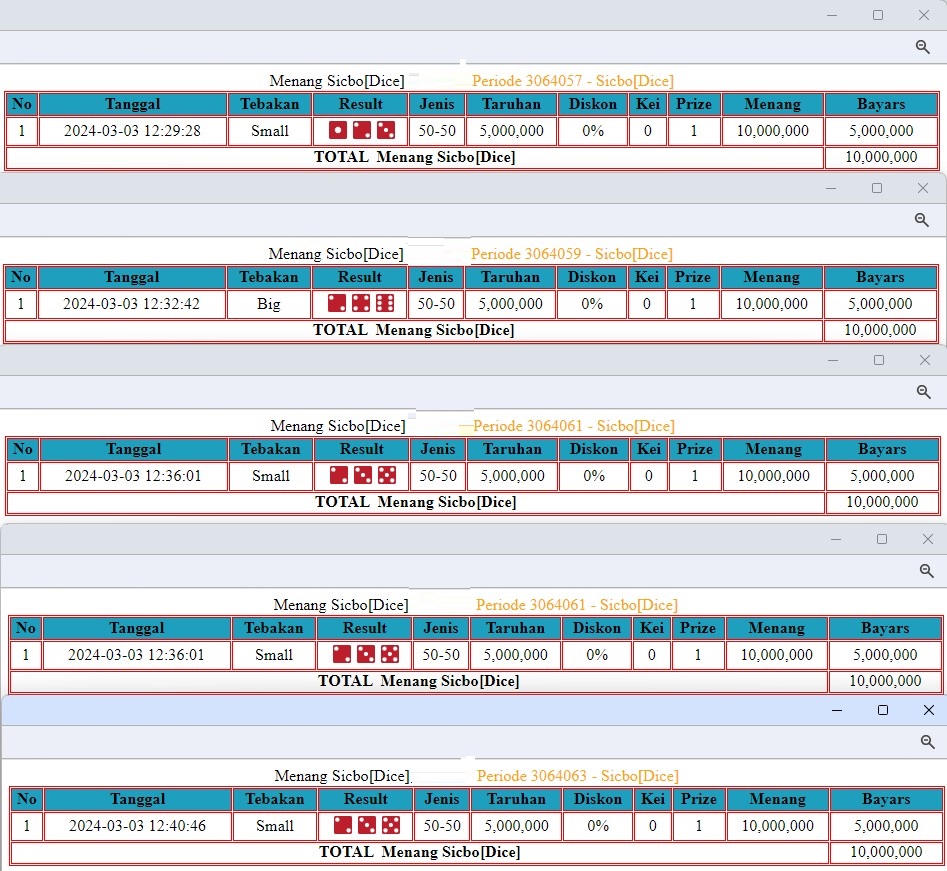Open Periode link in upper 3064061 window

574,426
